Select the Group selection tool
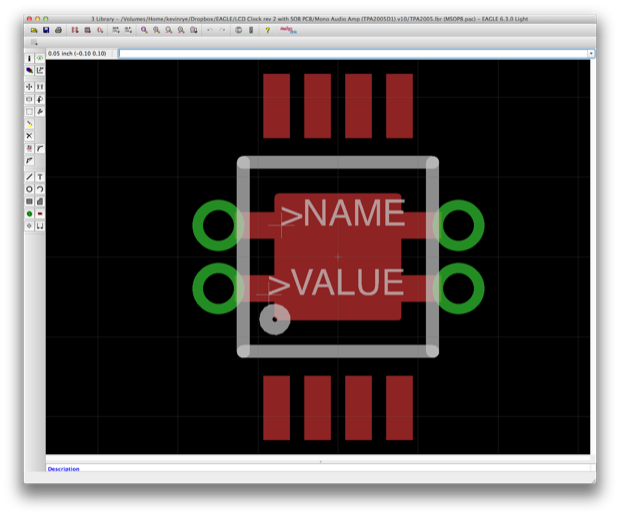This screenshot has width=620, height=516. point(29,112)
